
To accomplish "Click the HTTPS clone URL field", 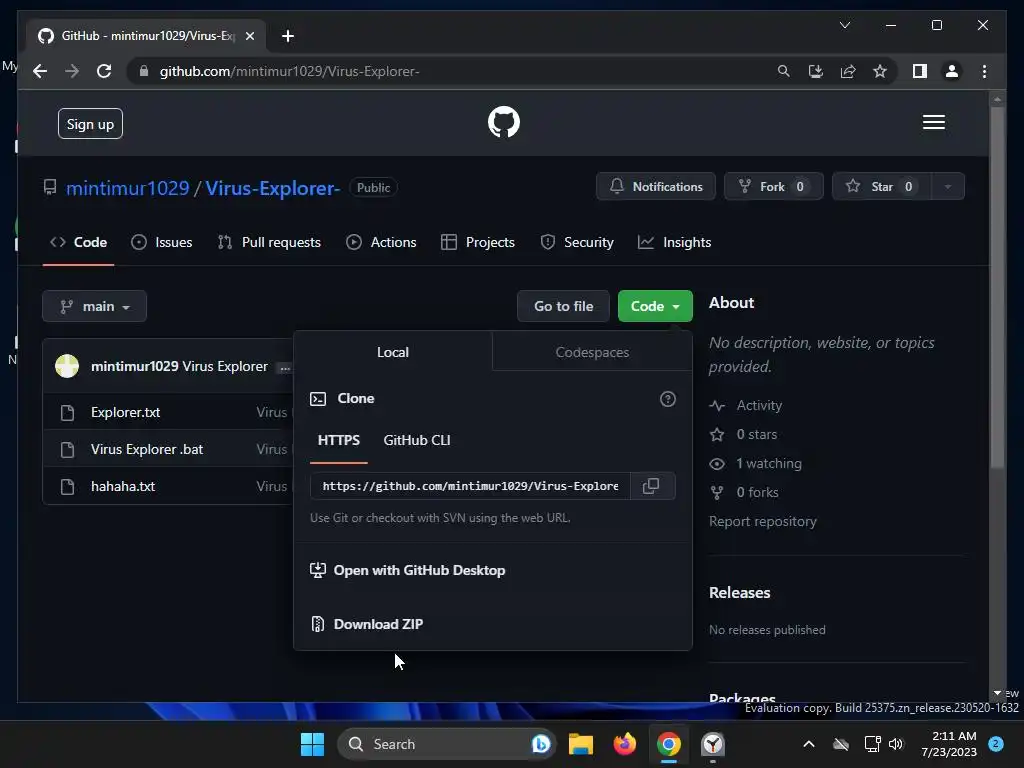I will click(x=470, y=486).
